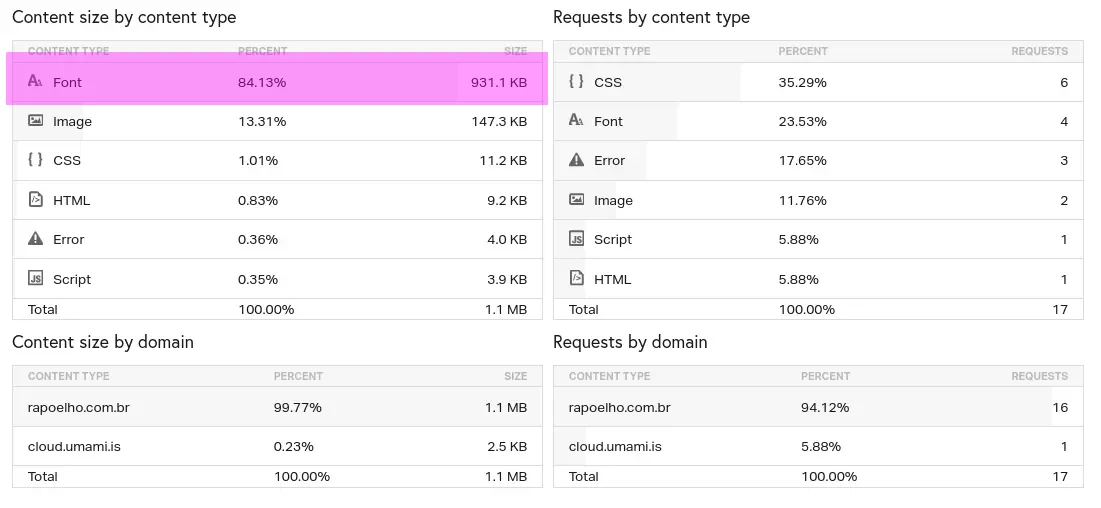Click the 35.29% CSS percent bar

[802, 82]
